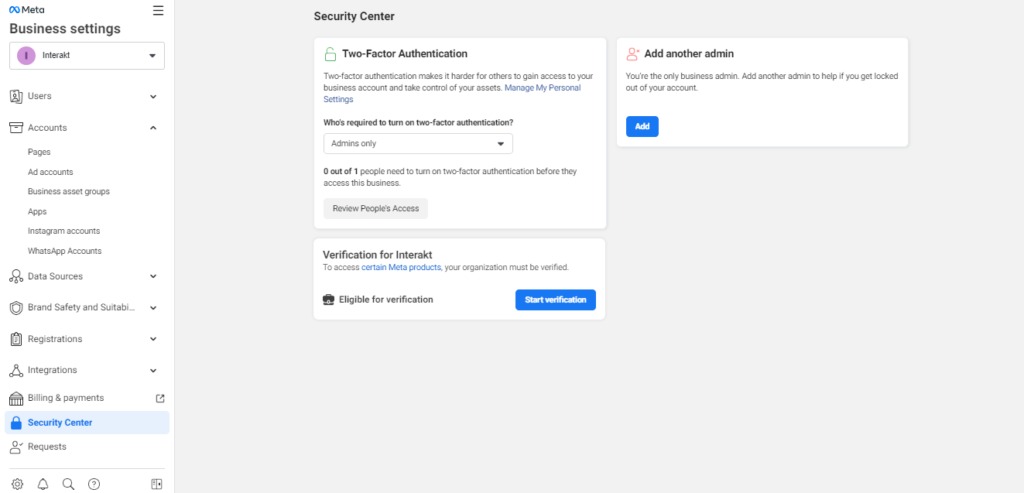Collapse the Accounts section
This screenshot has height=493, width=1024.
[x=87, y=127]
